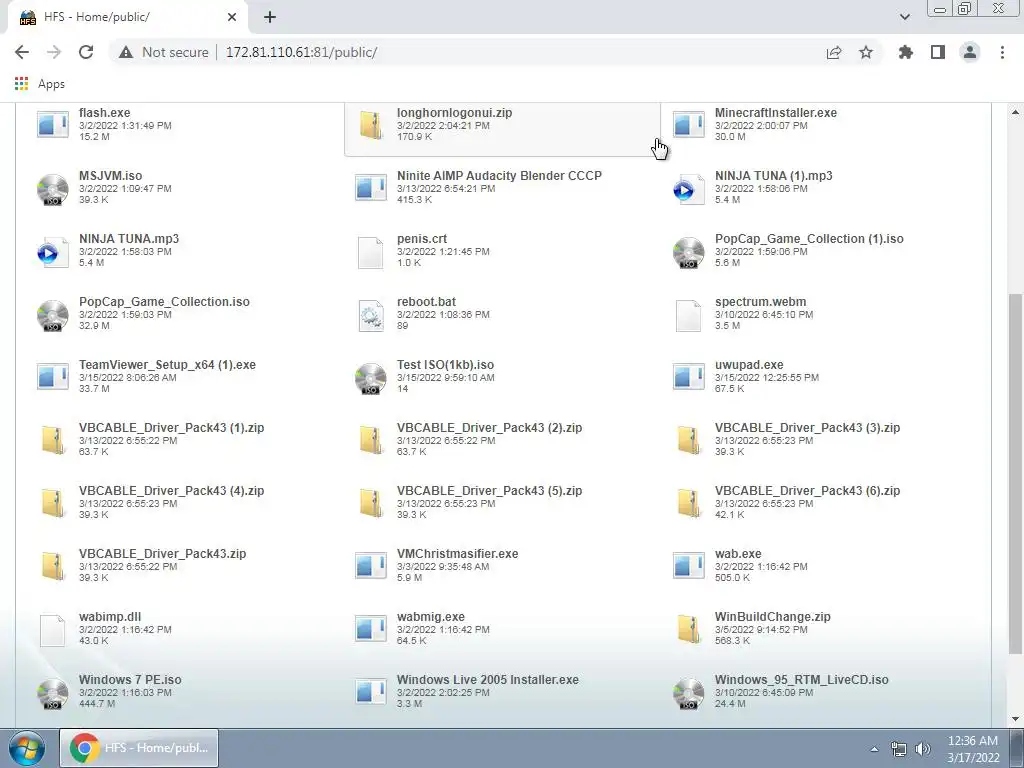Open the Chrome extensions puzzle icon
Viewport: 1024px width, 768px height.
pos(905,52)
